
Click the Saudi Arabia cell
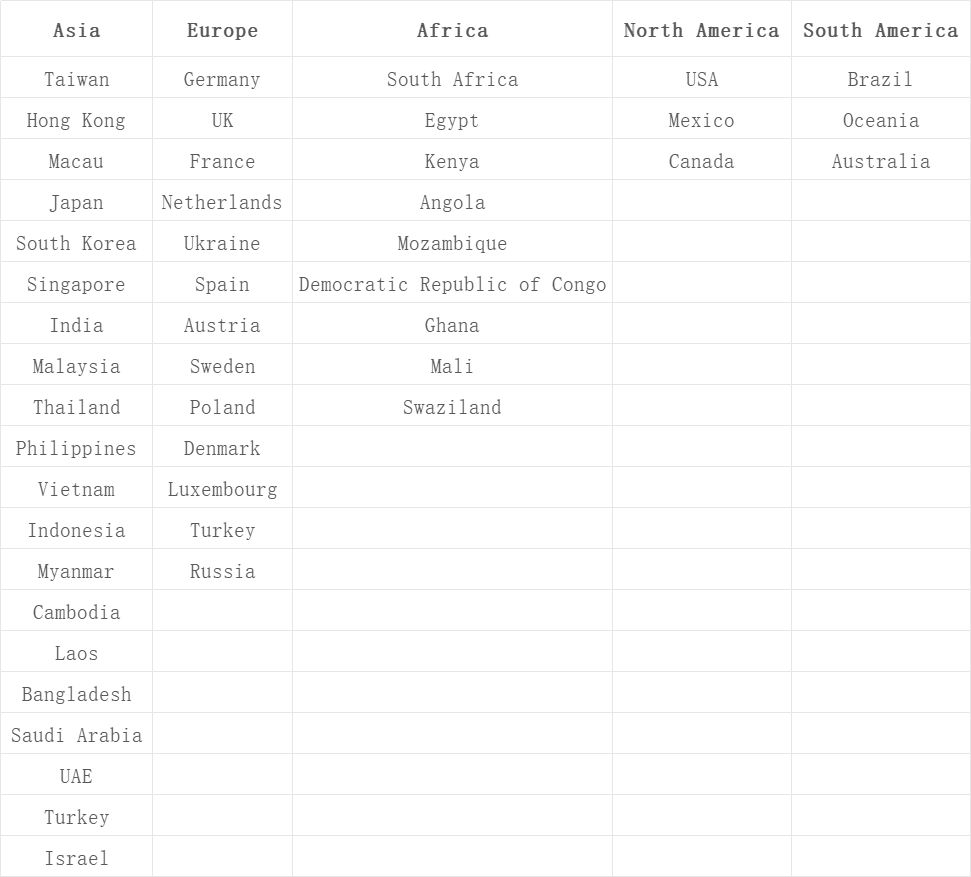point(76,735)
